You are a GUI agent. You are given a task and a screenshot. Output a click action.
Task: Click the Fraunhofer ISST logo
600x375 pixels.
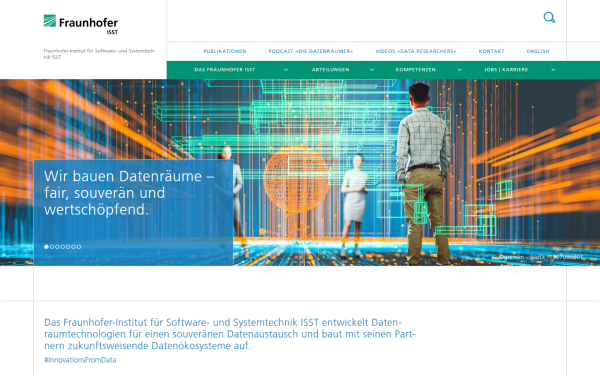(81, 24)
